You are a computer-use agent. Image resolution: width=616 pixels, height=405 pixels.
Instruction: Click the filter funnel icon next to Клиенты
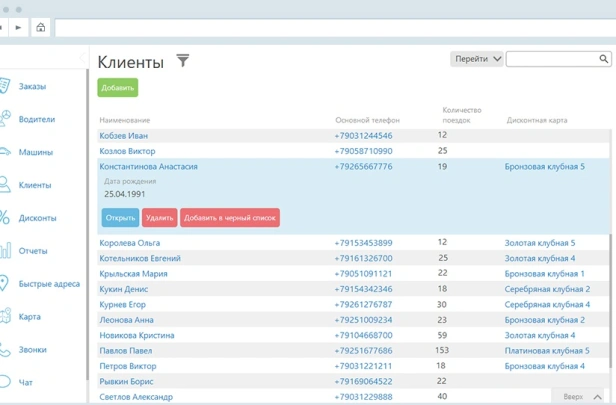tap(183, 61)
